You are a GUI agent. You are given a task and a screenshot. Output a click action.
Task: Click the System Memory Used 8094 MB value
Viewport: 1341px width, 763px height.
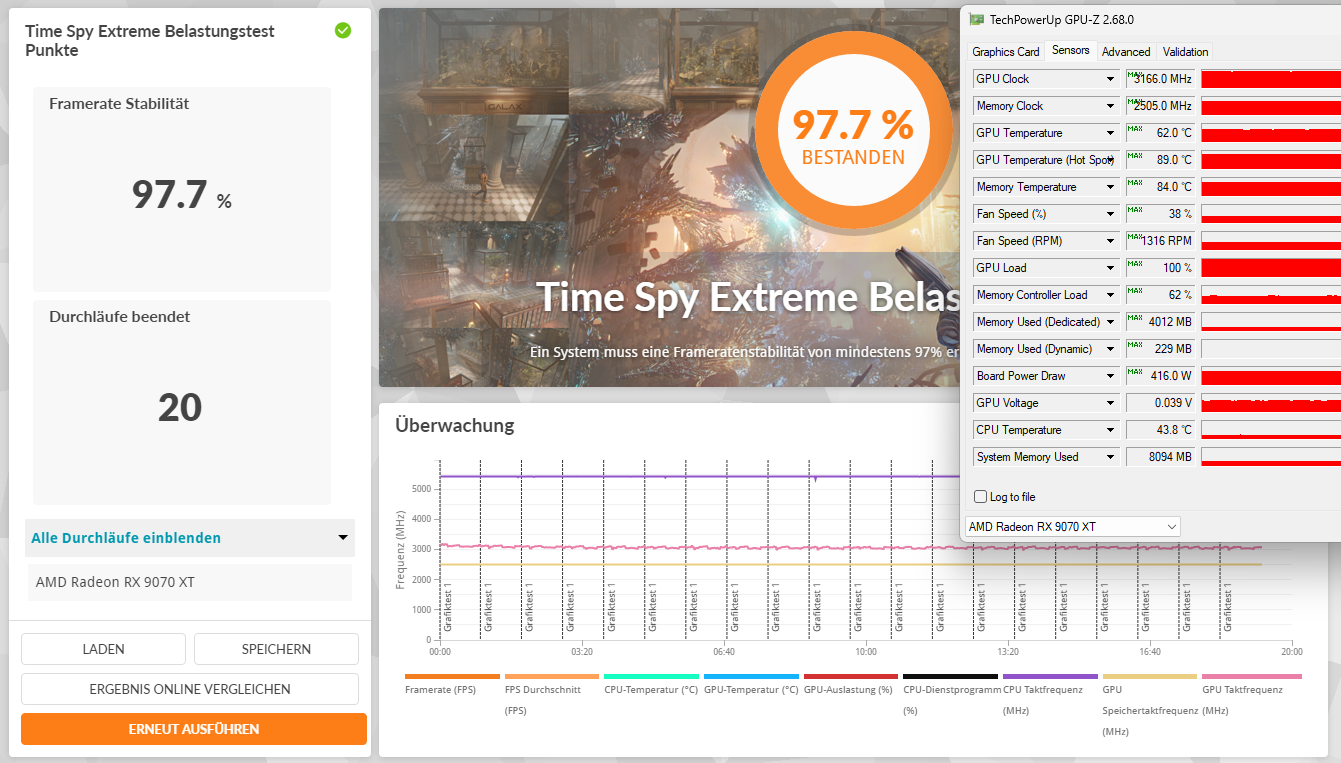click(1160, 457)
